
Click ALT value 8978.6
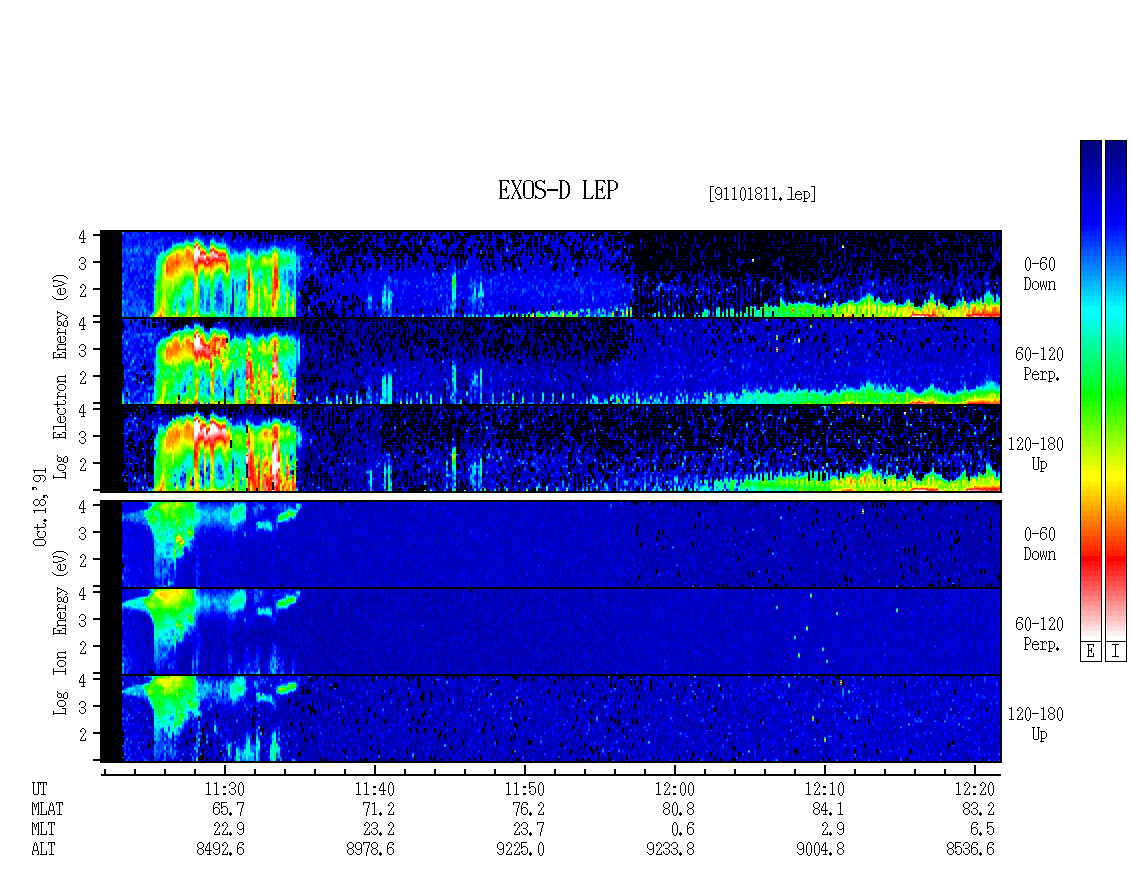(x=370, y=850)
